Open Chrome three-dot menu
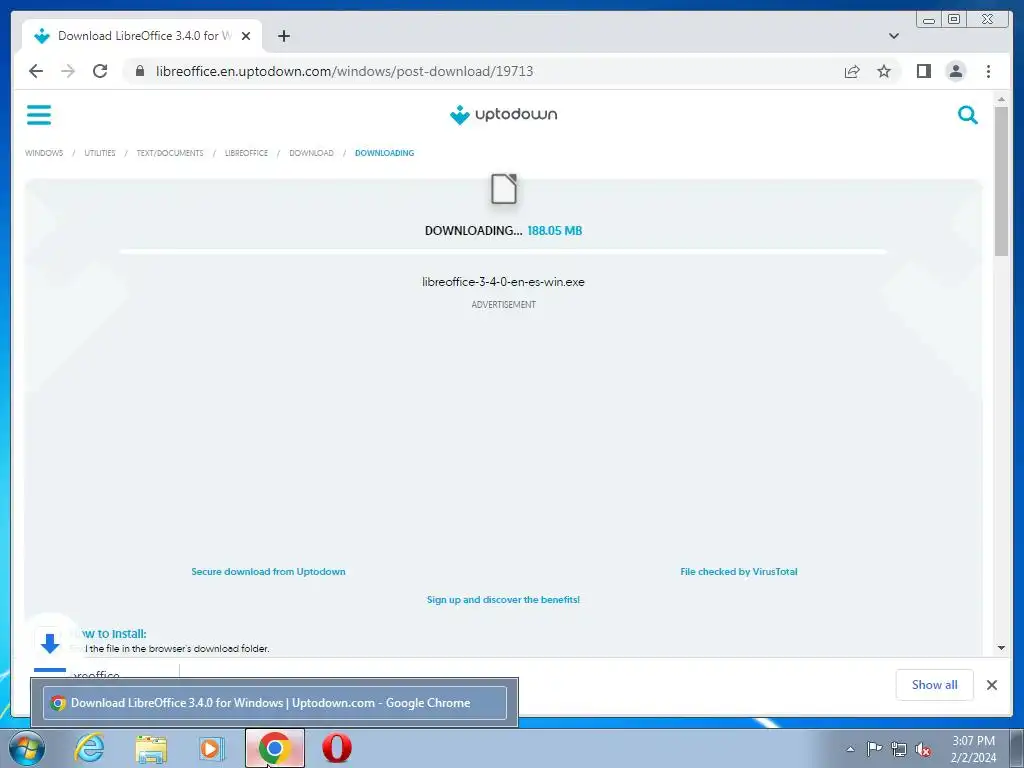 pos(988,71)
